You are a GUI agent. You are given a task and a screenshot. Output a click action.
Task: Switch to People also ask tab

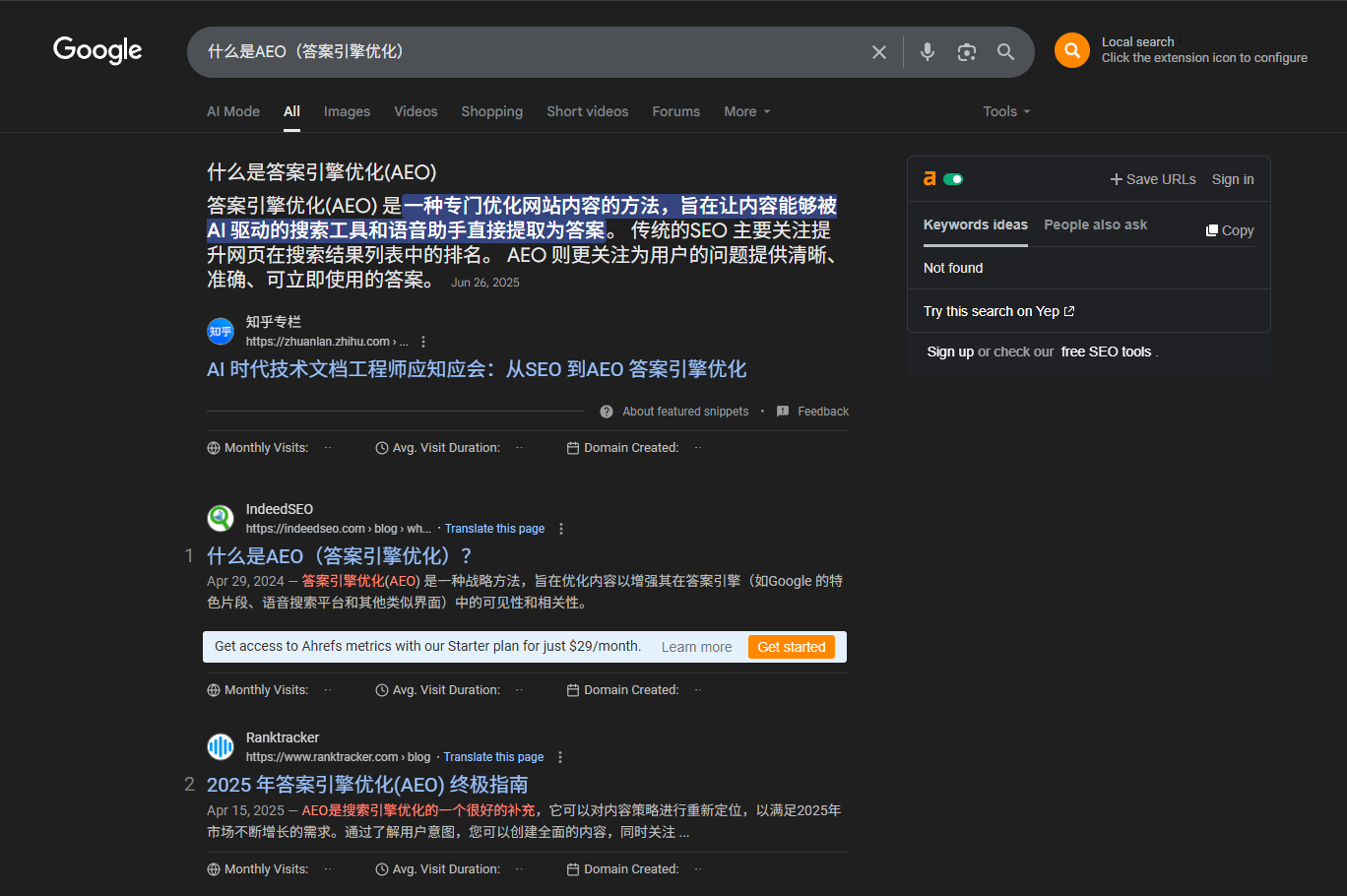pyautogui.click(x=1096, y=224)
